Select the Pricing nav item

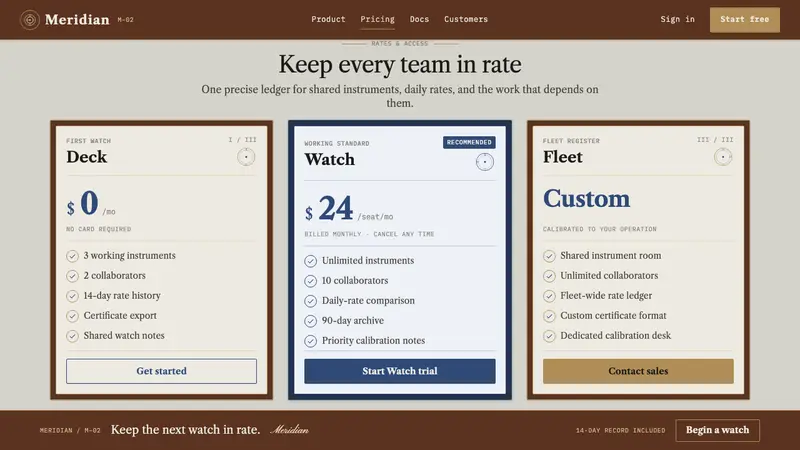click(x=378, y=19)
